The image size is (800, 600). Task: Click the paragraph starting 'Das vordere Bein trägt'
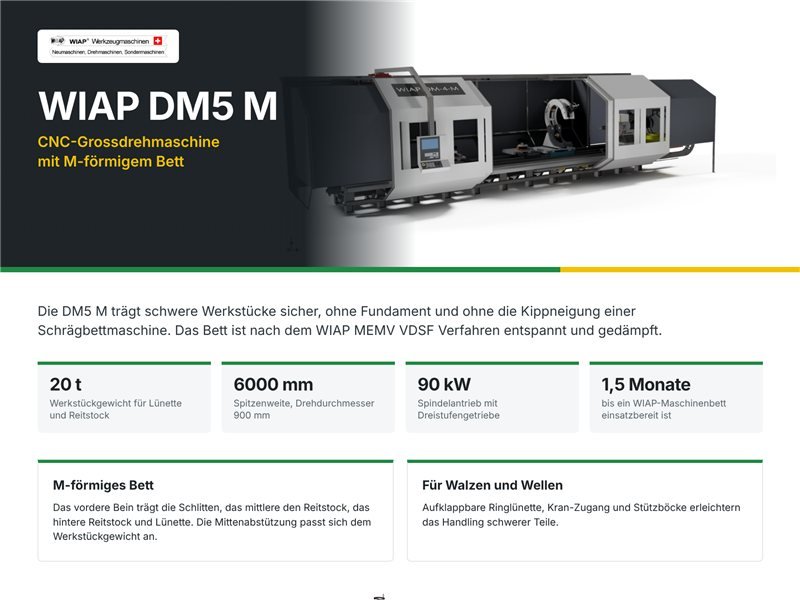[212, 522]
